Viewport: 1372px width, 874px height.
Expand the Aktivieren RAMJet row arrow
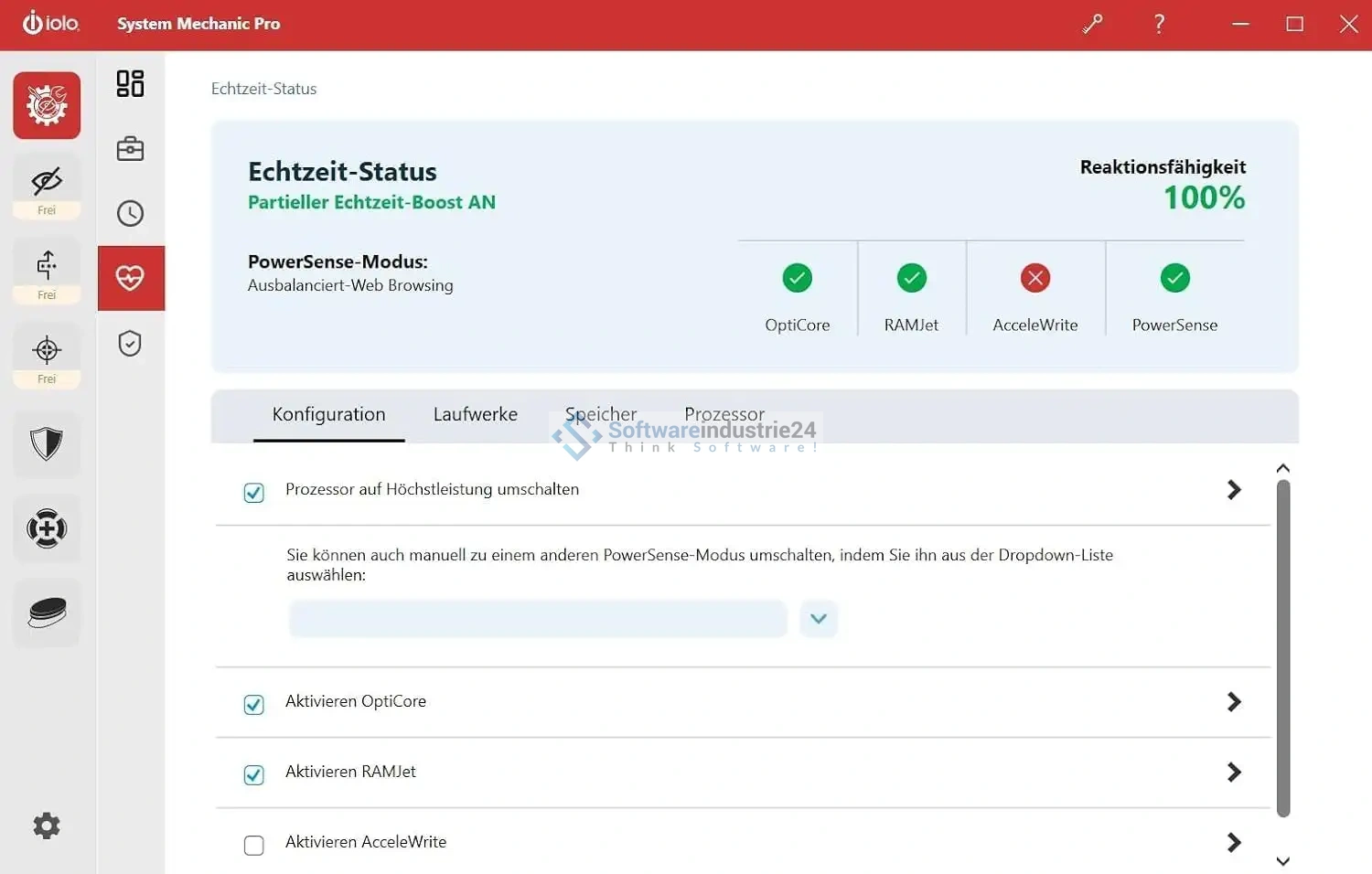pos(1234,773)
